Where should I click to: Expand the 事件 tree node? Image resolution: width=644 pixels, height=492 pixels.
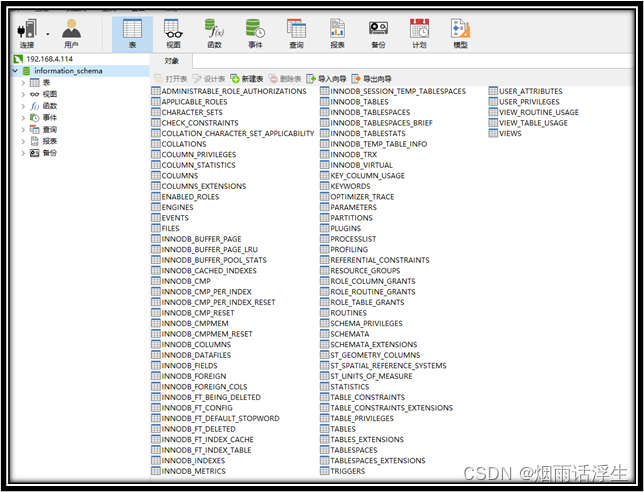pyautogui.click(x=23, y=118)
